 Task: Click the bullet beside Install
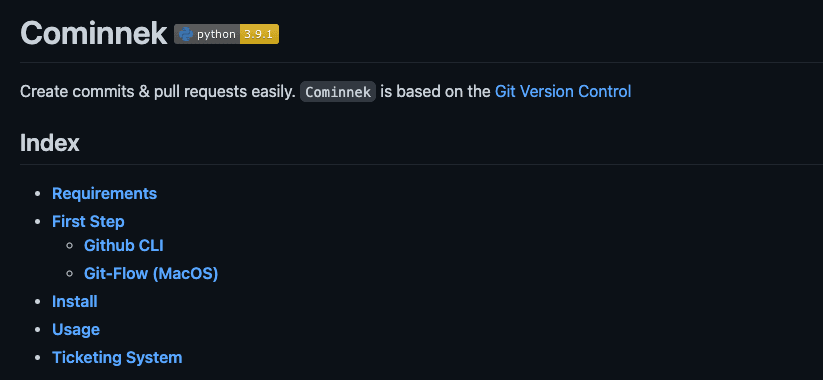tap(37, 302)
